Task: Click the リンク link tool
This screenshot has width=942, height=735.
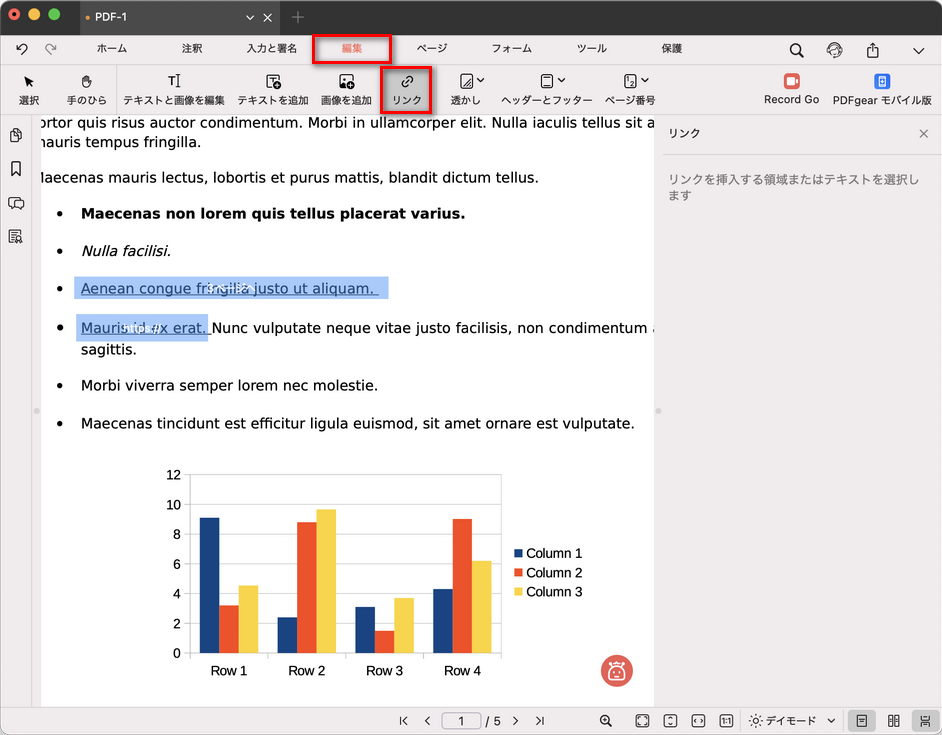Action: click(x=406, y=88)
